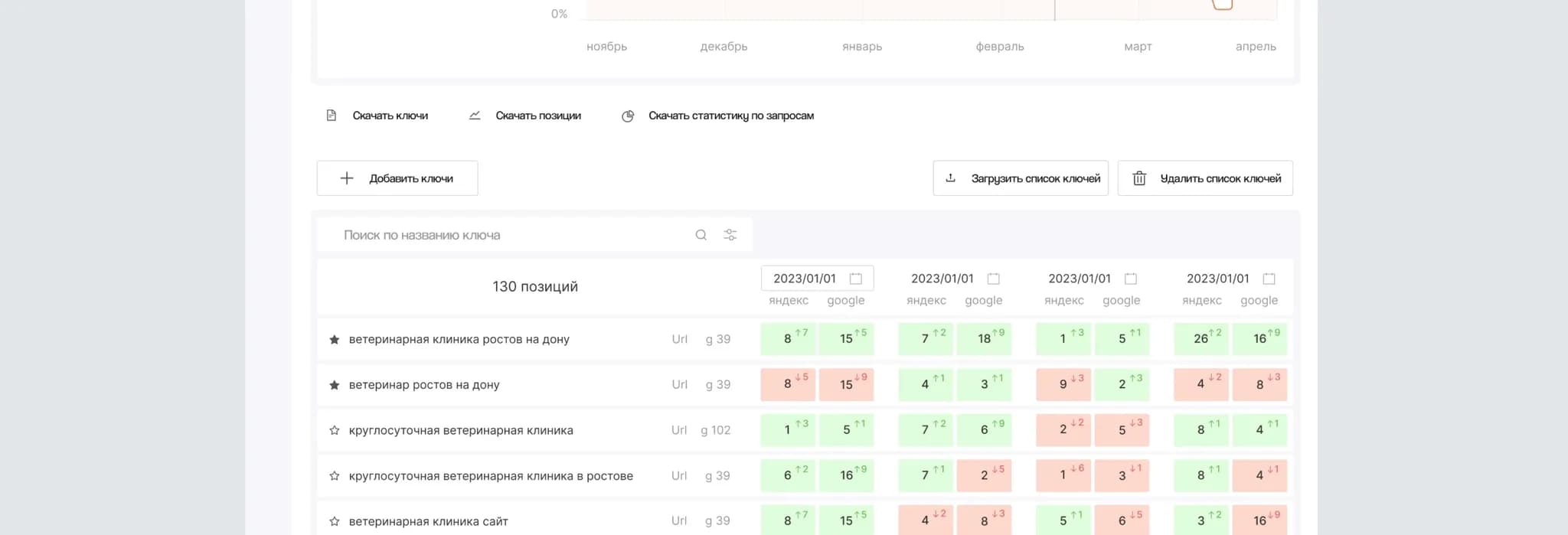Star the 'ветеринарная клиника сайт' keyword
Image resolution: width=1568 pixels, height=535 pixels.
[x=335, y=521]
